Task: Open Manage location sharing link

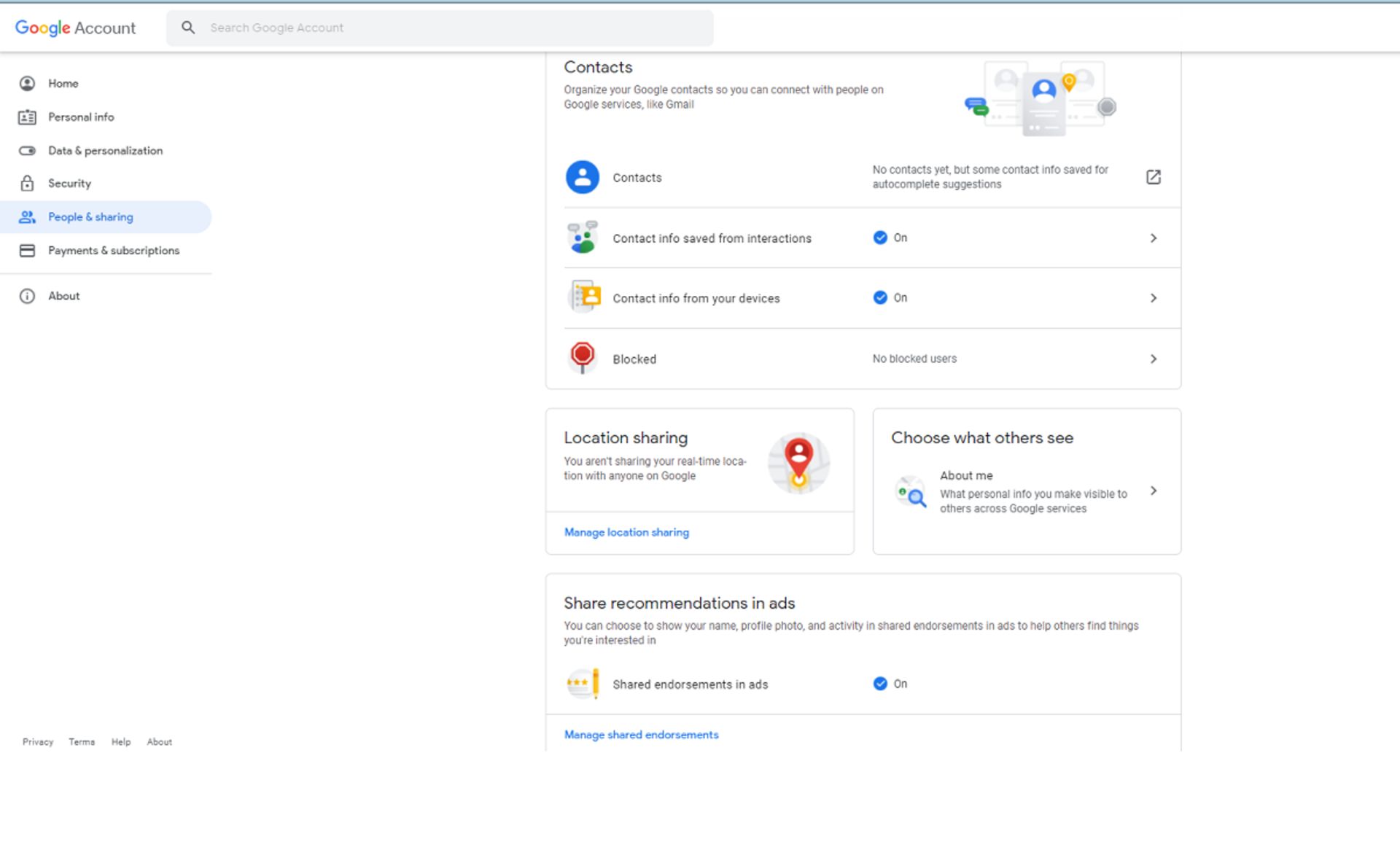Action: [626, 533]
